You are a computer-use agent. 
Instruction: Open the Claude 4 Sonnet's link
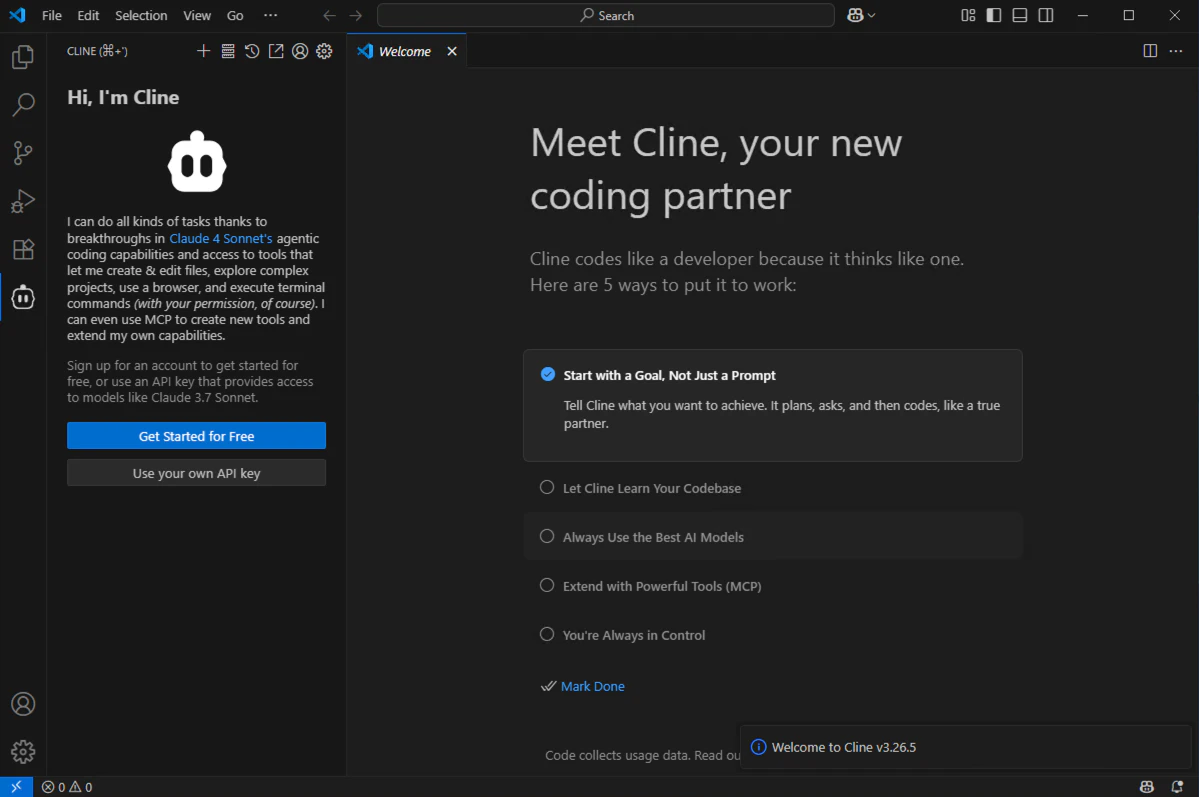click(x=220, y=239)
